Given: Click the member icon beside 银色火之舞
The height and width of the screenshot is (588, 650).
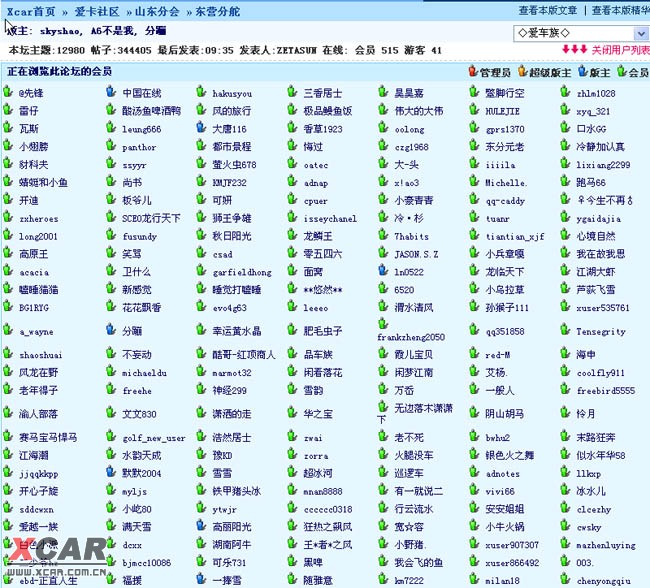Looking at the screenshot, I should coord(474,454).
